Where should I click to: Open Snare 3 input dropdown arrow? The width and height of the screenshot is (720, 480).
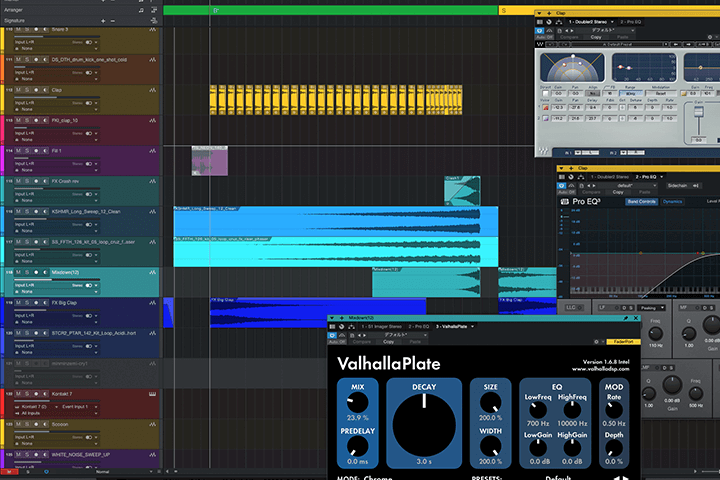[96, 42]
